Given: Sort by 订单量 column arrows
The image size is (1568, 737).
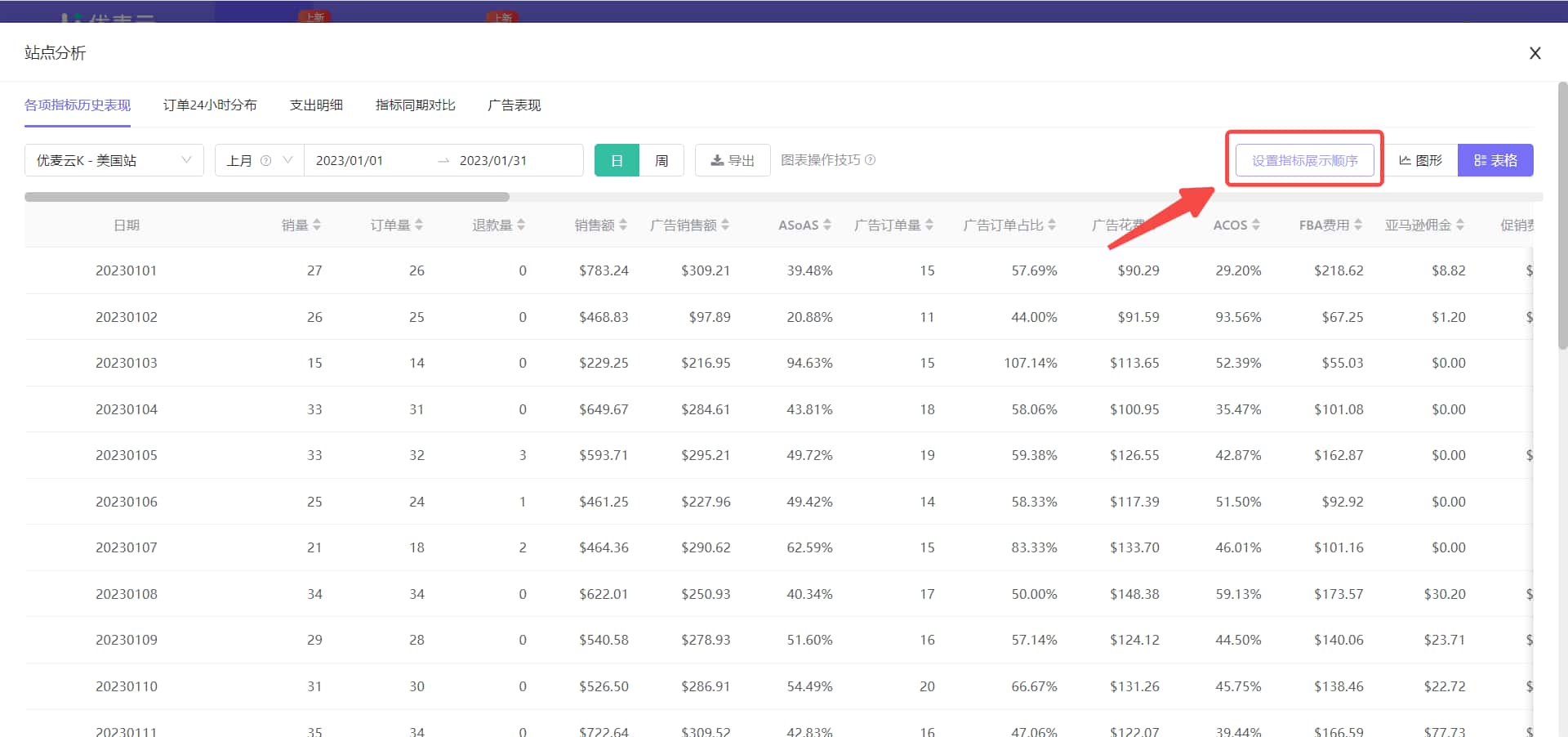Looking at the screenshot, I should click(x=419, y=225).
